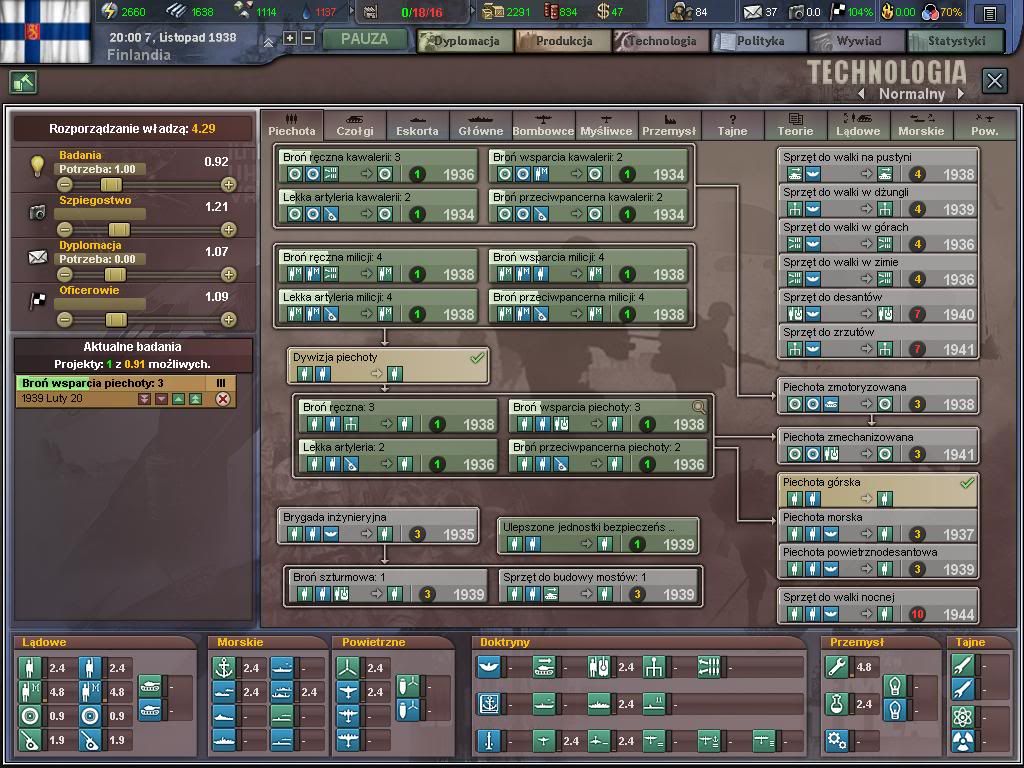Click the anchor icon in the Morskie panel
The height and width of the screenshot is (768, 1024).
[224, 668]
